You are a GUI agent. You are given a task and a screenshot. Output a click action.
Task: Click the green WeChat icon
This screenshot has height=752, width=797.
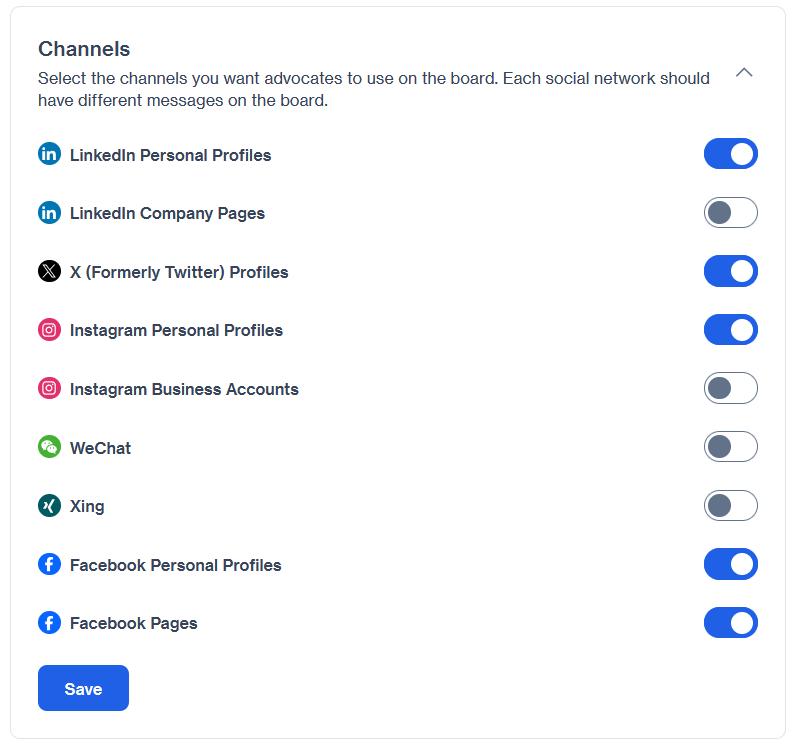(49, 447)
